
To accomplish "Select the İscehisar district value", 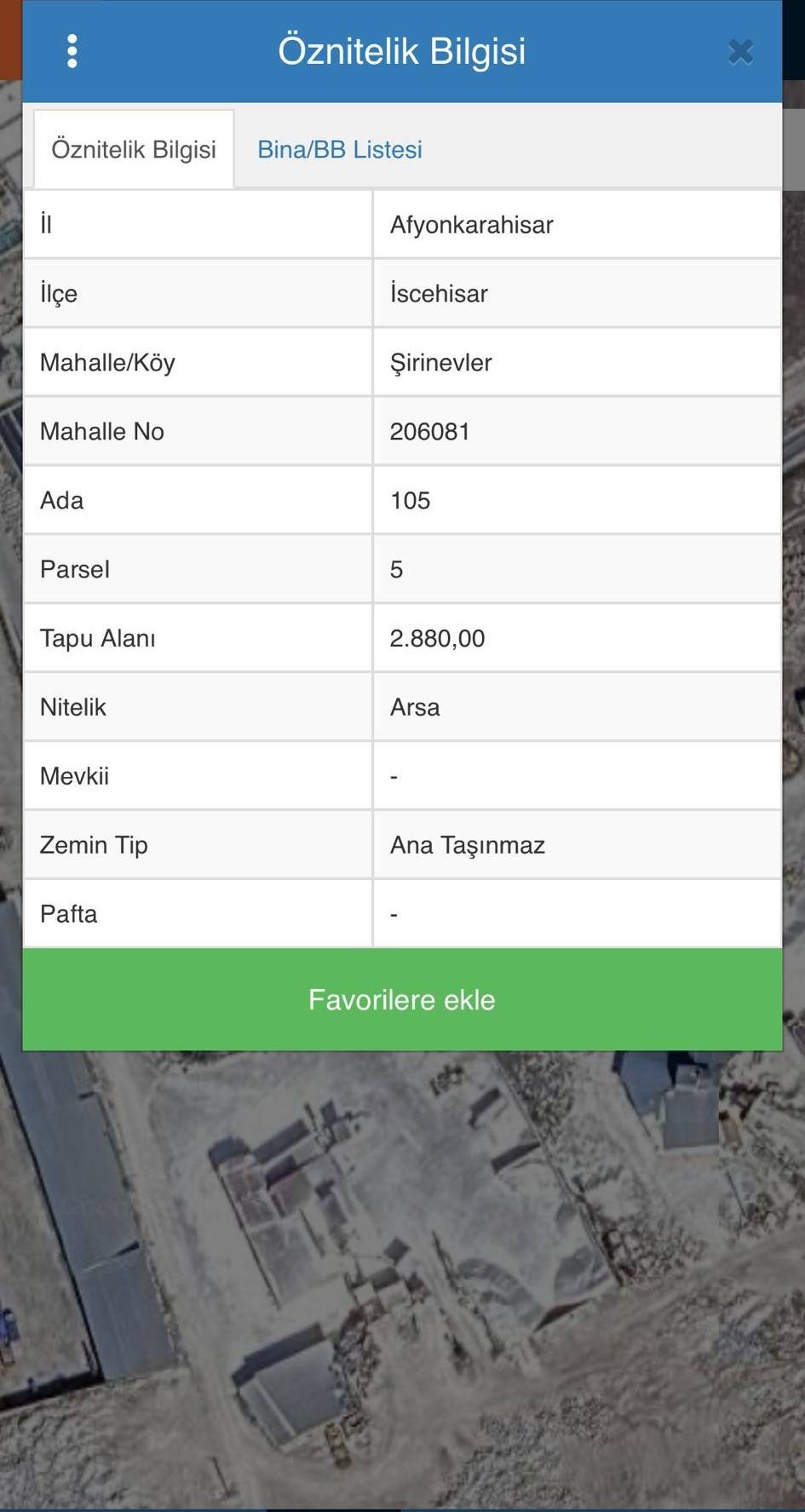I will 439,294.
